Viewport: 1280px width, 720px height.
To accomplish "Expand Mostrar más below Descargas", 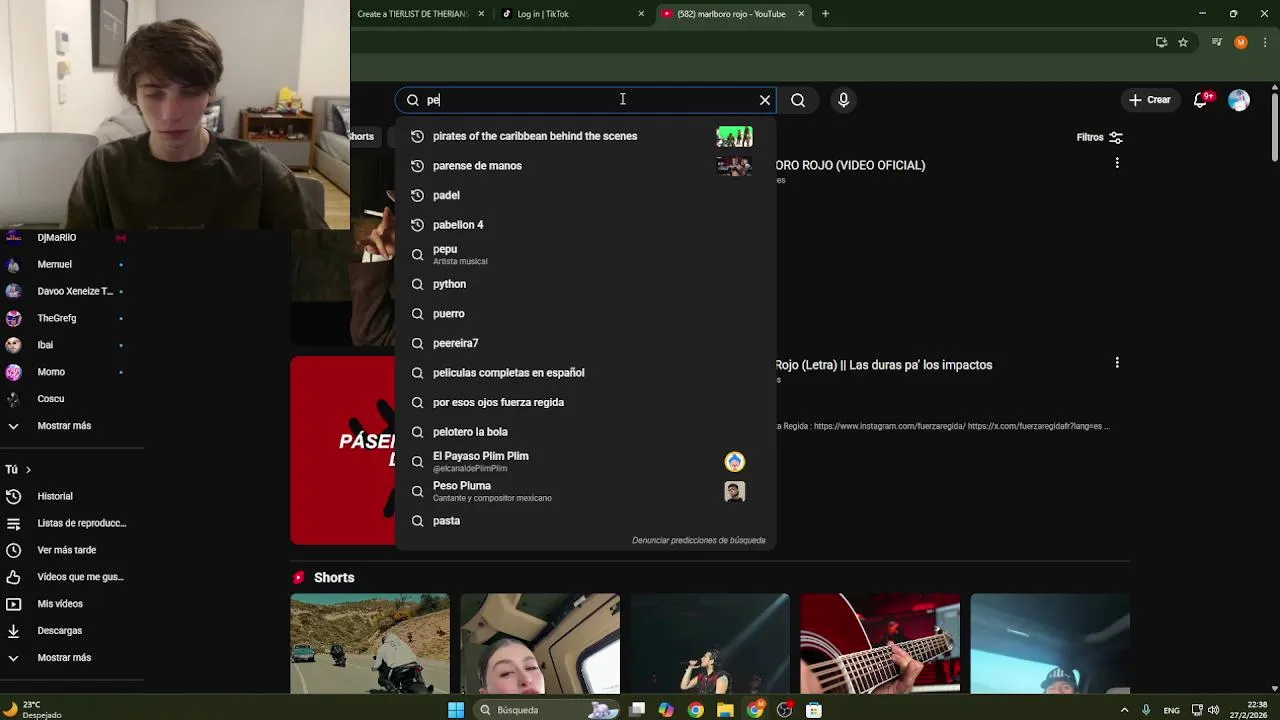I will 65,658.
